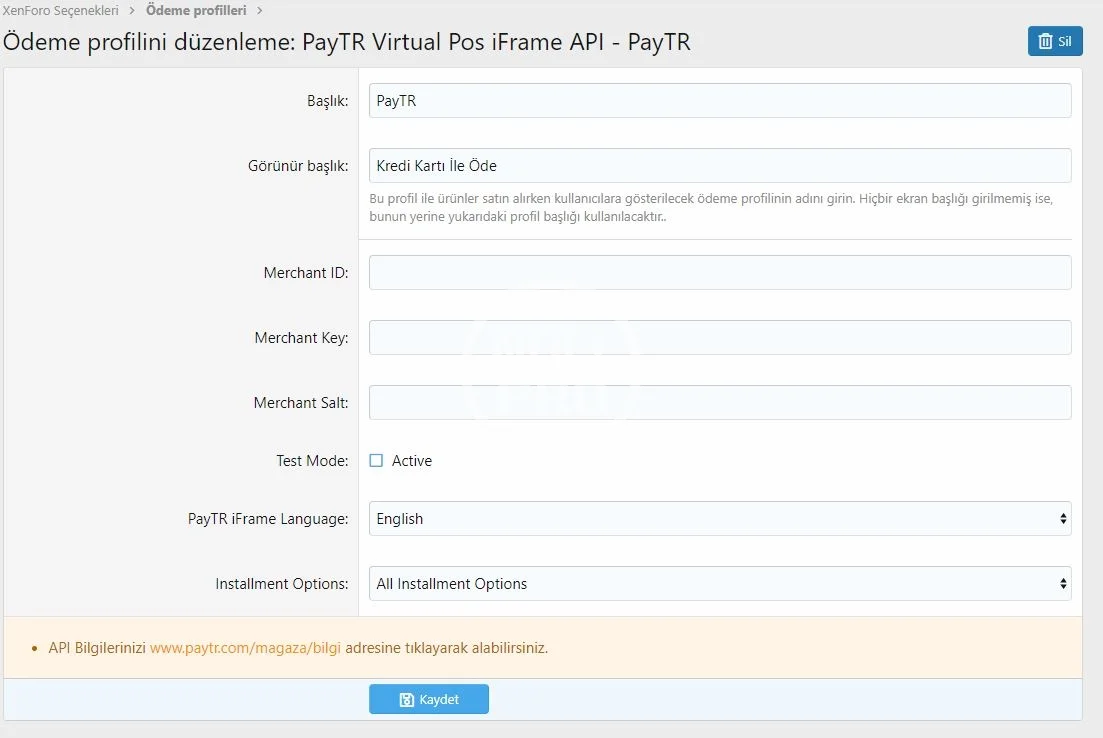This screenshot has height=738, width=1103.
Task: Select the Merchant ID input field
Action: tap(719, 273)
